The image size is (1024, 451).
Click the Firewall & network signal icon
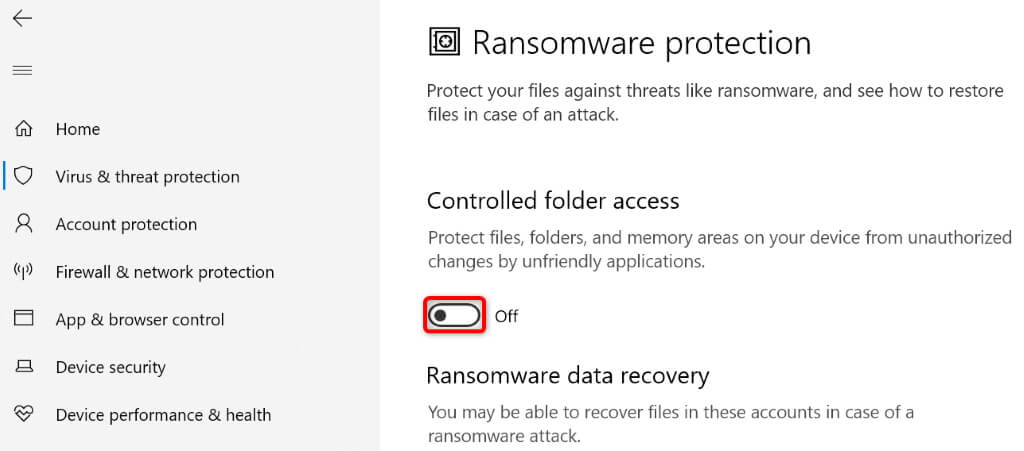(x=23, y=271)
